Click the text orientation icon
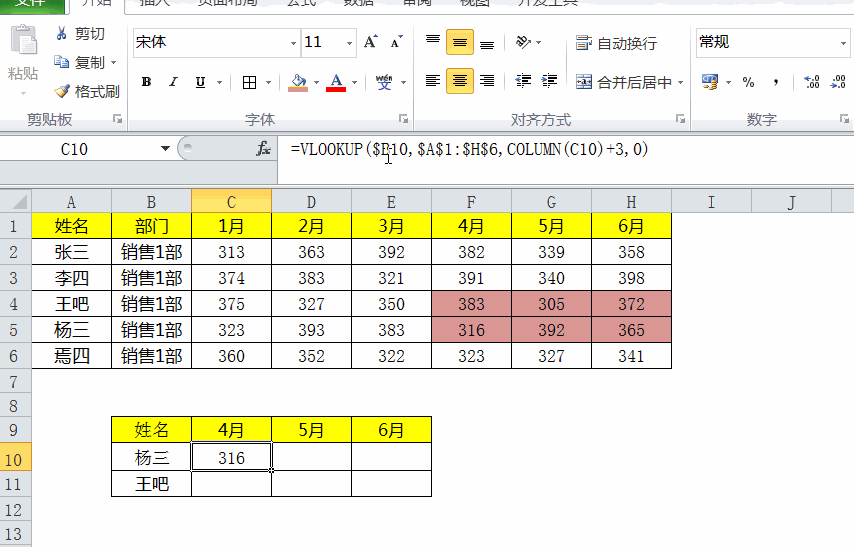The image size is (854, 547). [523, 42]
